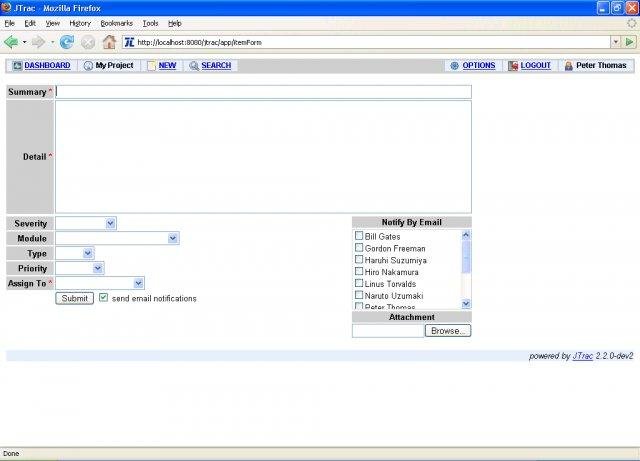Go back with the green Back arrow
The height and width of the screenshot is (461, 640).
click(11, 42)
